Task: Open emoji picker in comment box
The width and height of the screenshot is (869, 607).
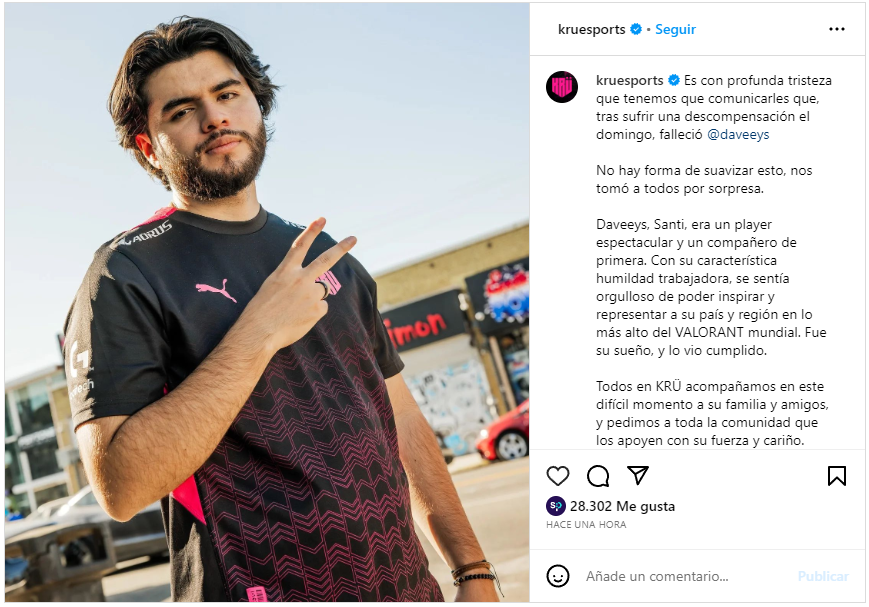Action: coord(558,576)
